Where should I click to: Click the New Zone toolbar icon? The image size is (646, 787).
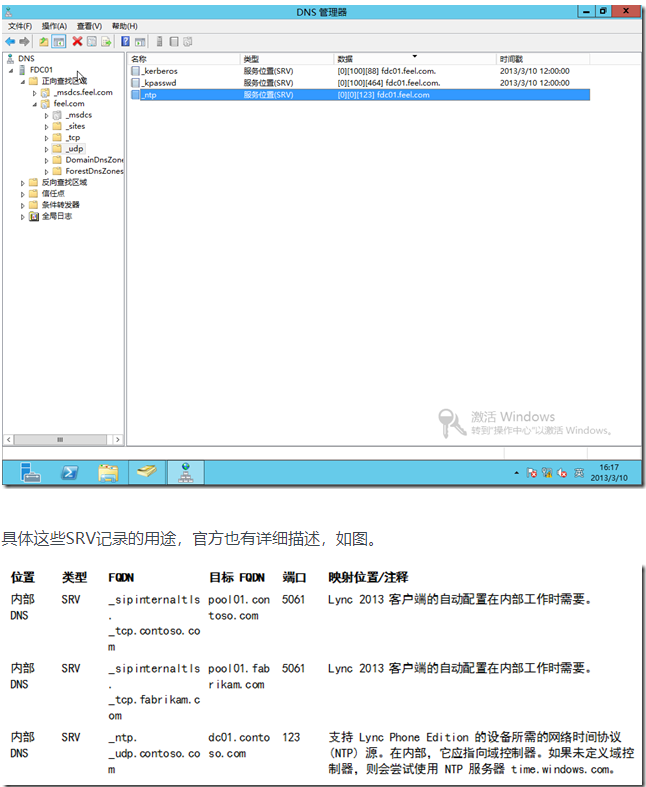[174, 42]
